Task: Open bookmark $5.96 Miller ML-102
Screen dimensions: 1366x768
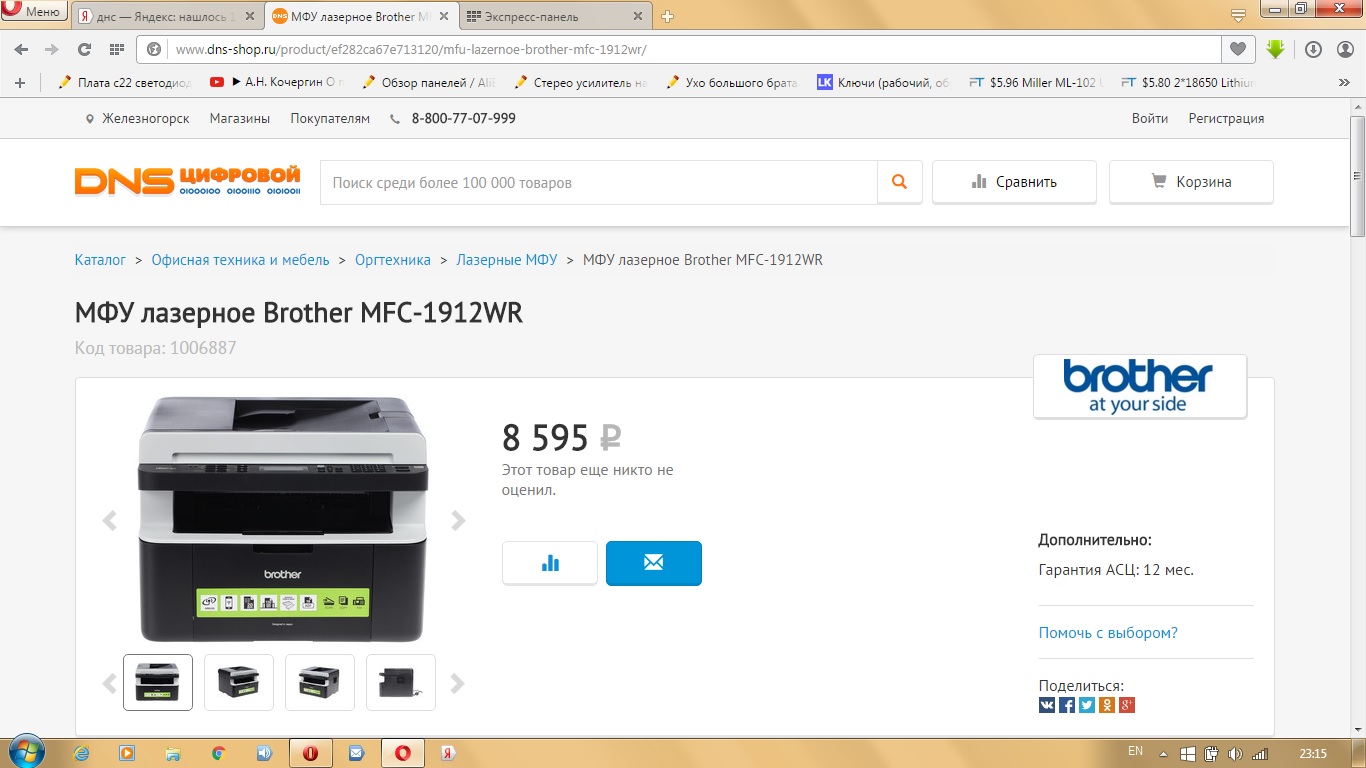Action: coord(1037,83)
